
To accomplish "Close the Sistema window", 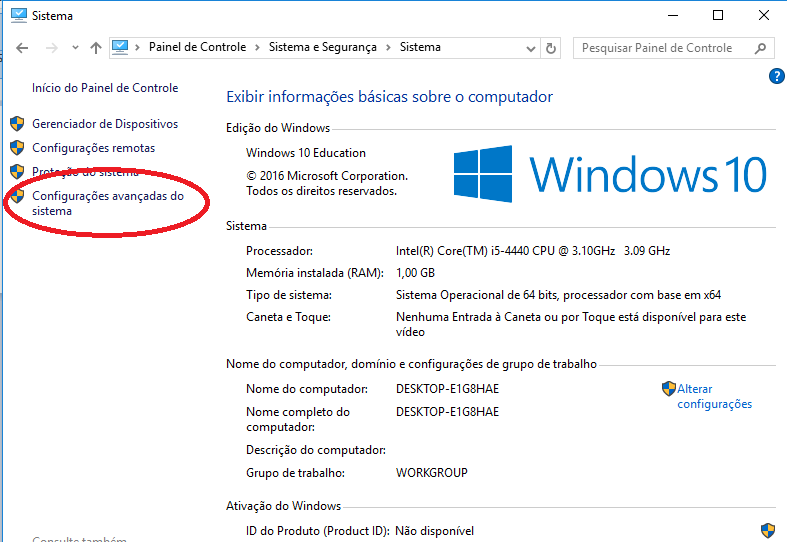I will [x=764, y=15].
